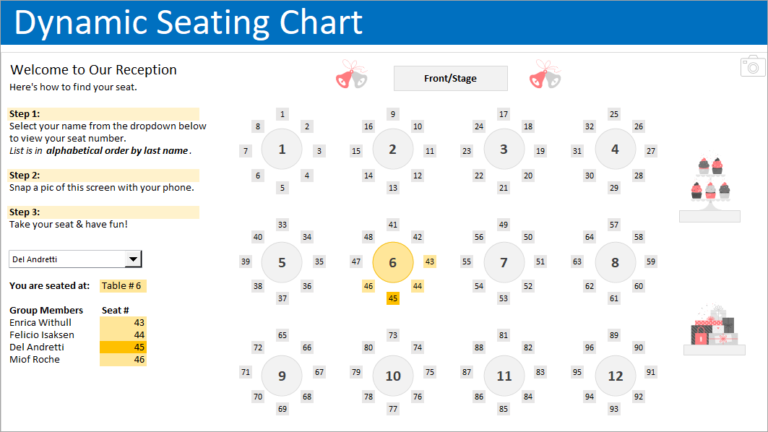Click the left wedding bells icon

click(351, 76)
